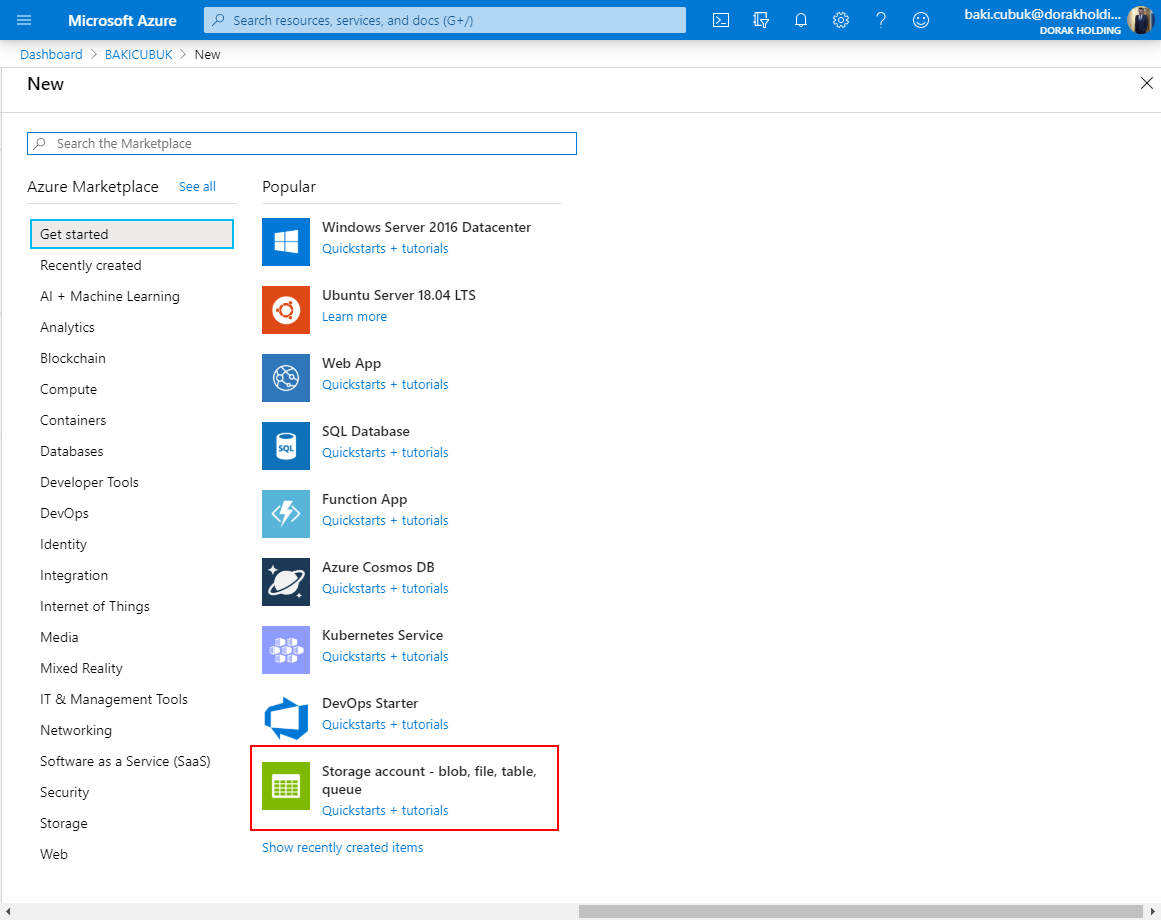Screen dimensions: 1161x920
Task: Open Windows Server Quickstarts + tutorials link
Action: tap(385, 249)
